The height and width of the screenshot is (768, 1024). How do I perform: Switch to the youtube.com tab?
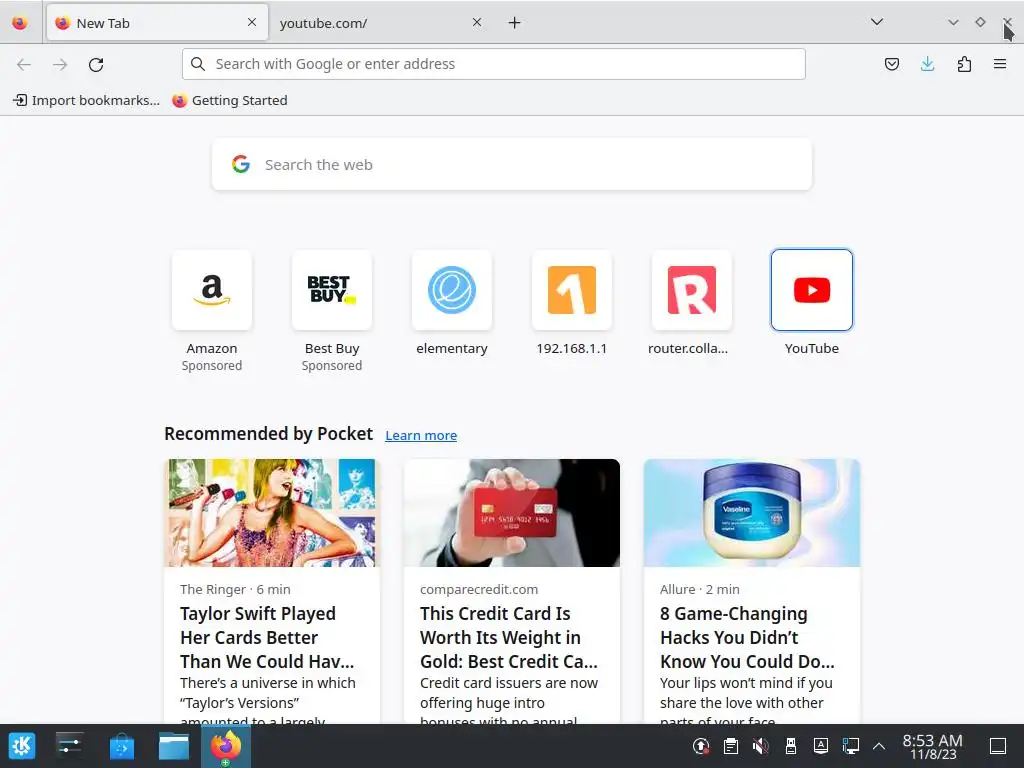click(x=381, y=23)
